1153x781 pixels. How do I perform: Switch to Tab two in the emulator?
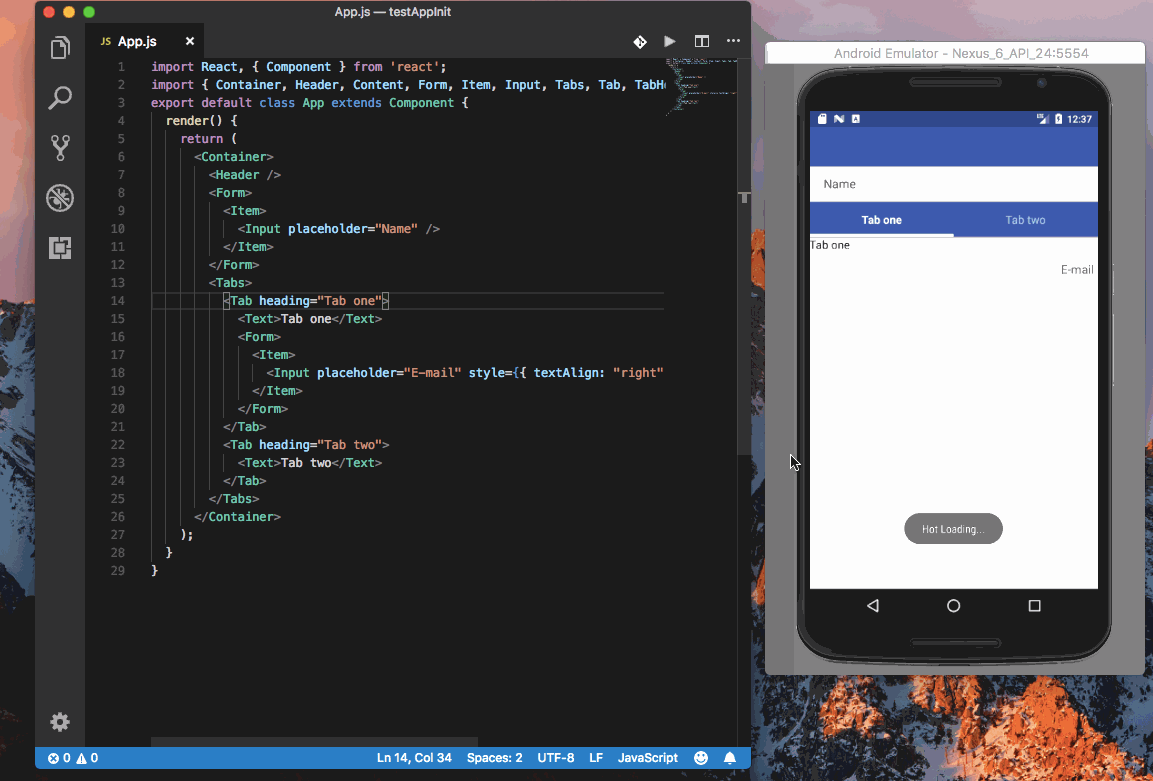[1025, 219]
